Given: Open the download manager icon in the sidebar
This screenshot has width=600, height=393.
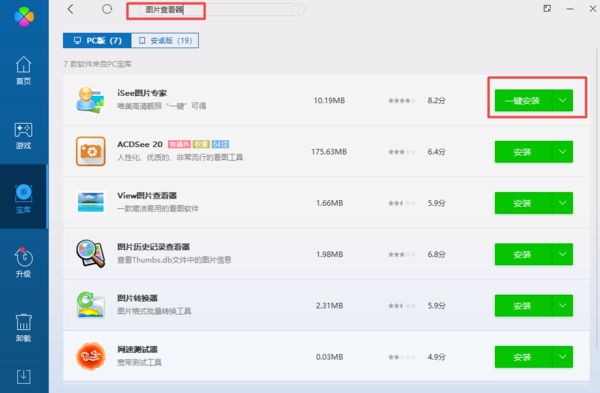Looking at the screenshot, I should point(24,377).
